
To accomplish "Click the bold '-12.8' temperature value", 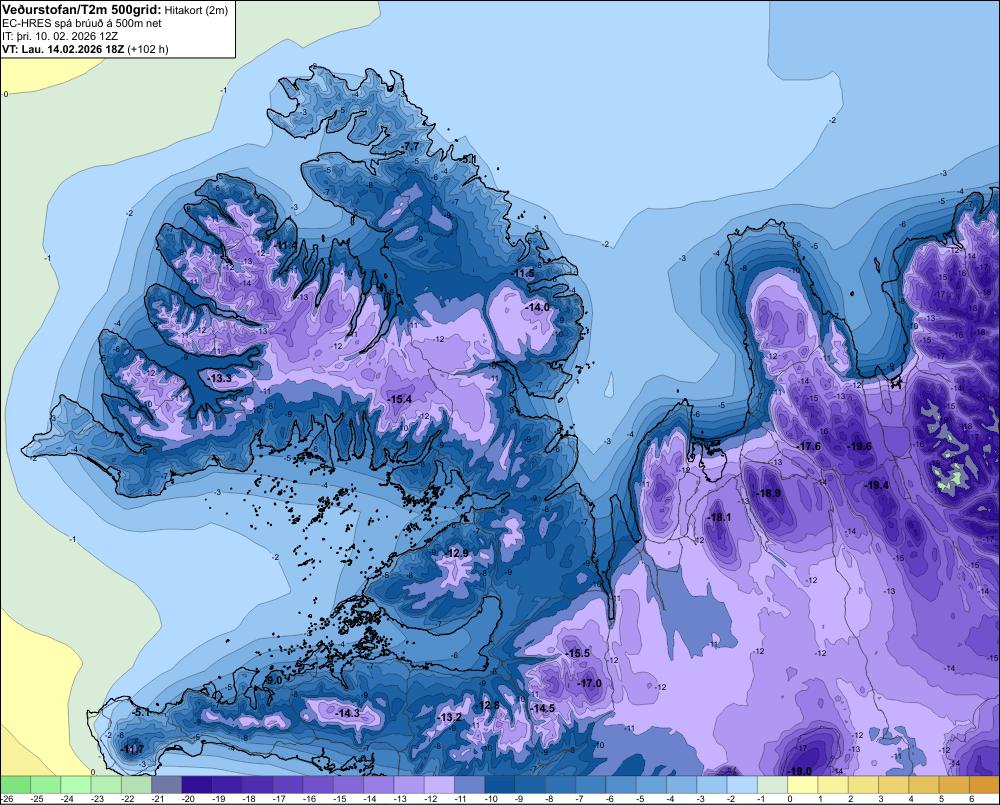I will coord(488,705).
